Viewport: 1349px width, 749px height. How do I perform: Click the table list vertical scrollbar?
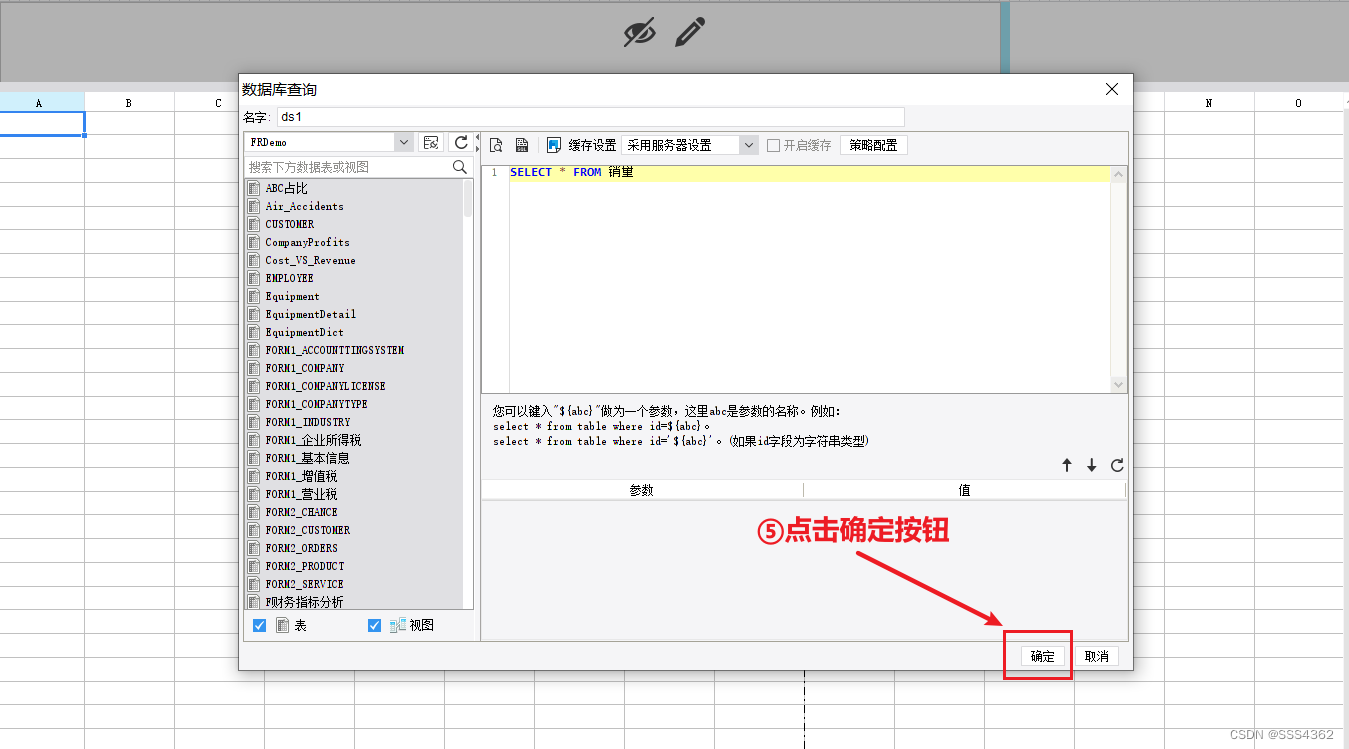click(x=468, y=198)
